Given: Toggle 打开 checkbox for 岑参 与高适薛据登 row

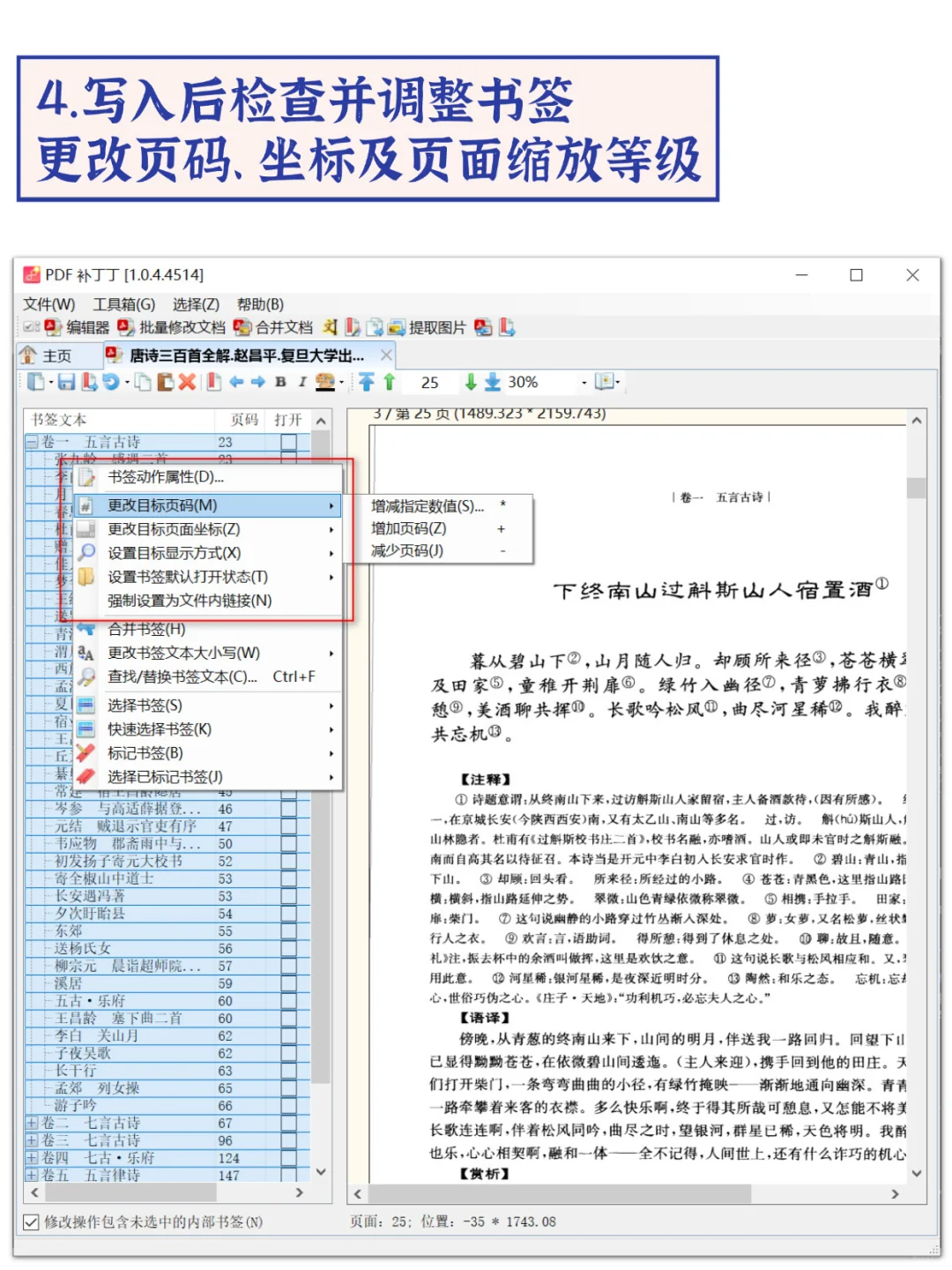Looking at the screenshot, I should tap(289, 809).
